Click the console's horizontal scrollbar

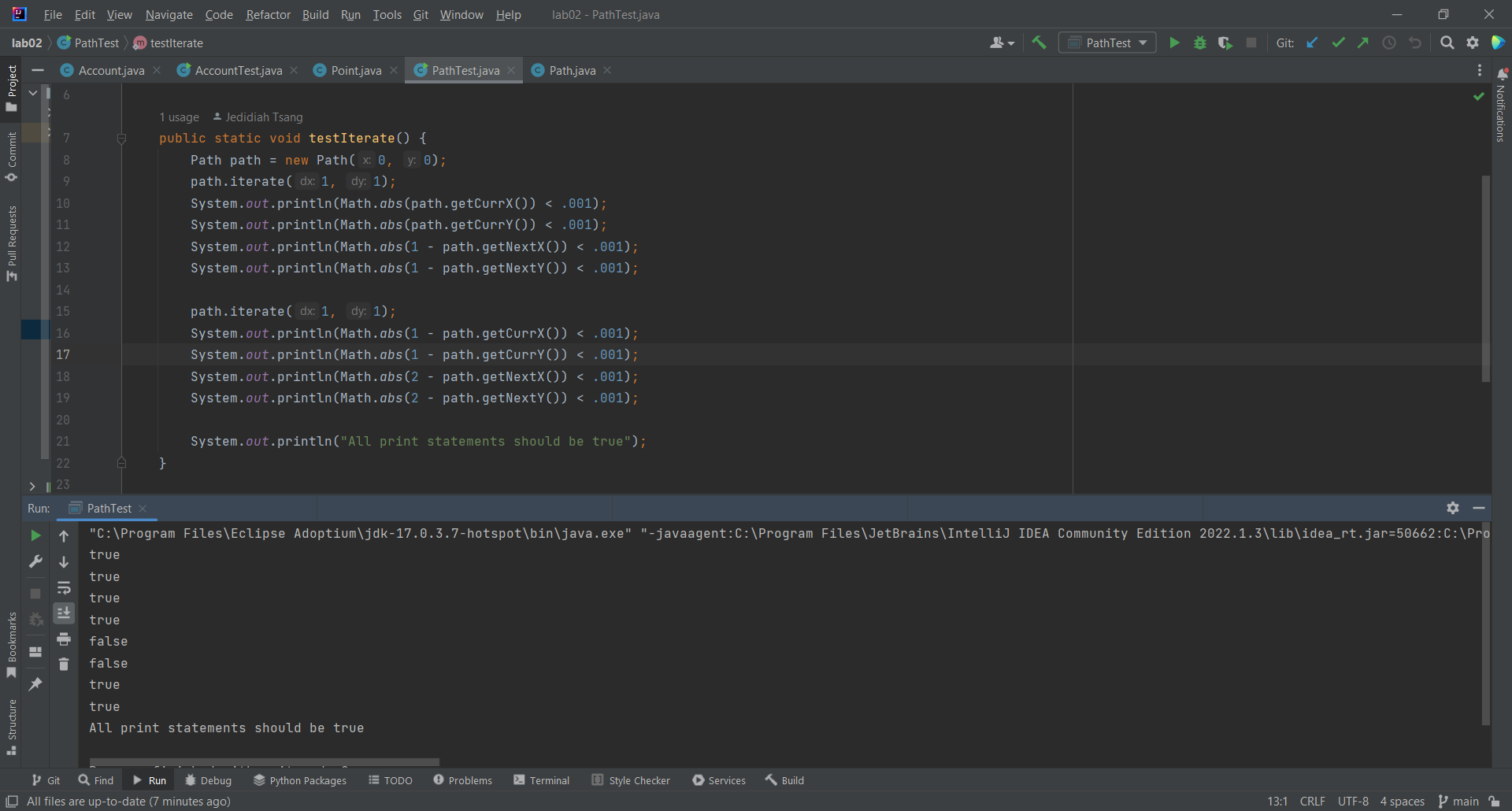(x=265, y=762)
